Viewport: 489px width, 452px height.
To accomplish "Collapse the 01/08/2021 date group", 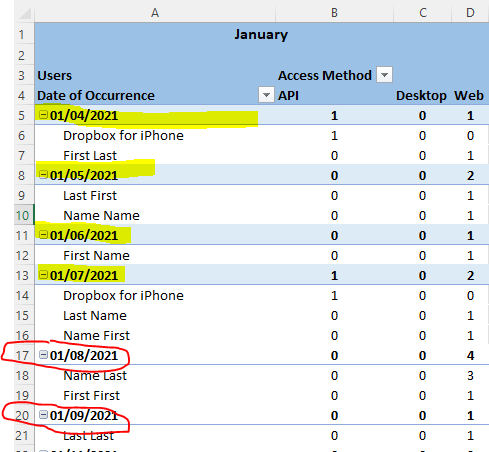I will [x=43, y=355].
